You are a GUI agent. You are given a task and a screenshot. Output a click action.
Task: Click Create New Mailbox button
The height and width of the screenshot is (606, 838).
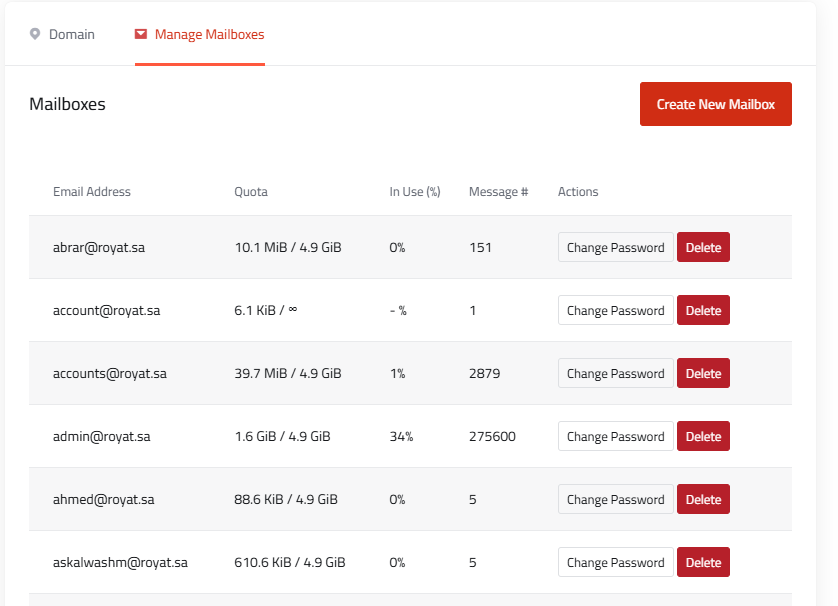click(715, 104)
